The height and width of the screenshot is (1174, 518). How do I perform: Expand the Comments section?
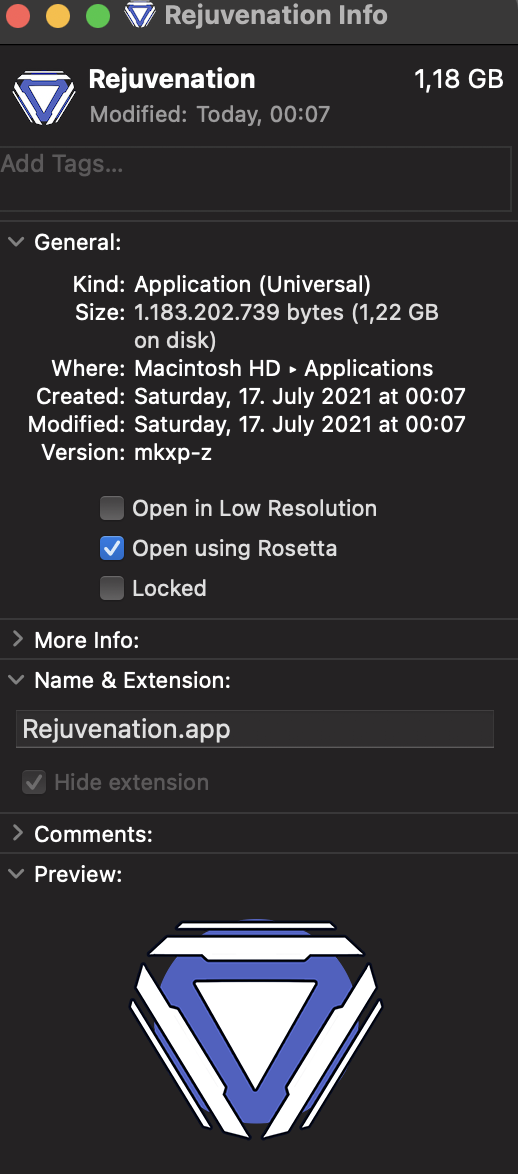(16, 833)
